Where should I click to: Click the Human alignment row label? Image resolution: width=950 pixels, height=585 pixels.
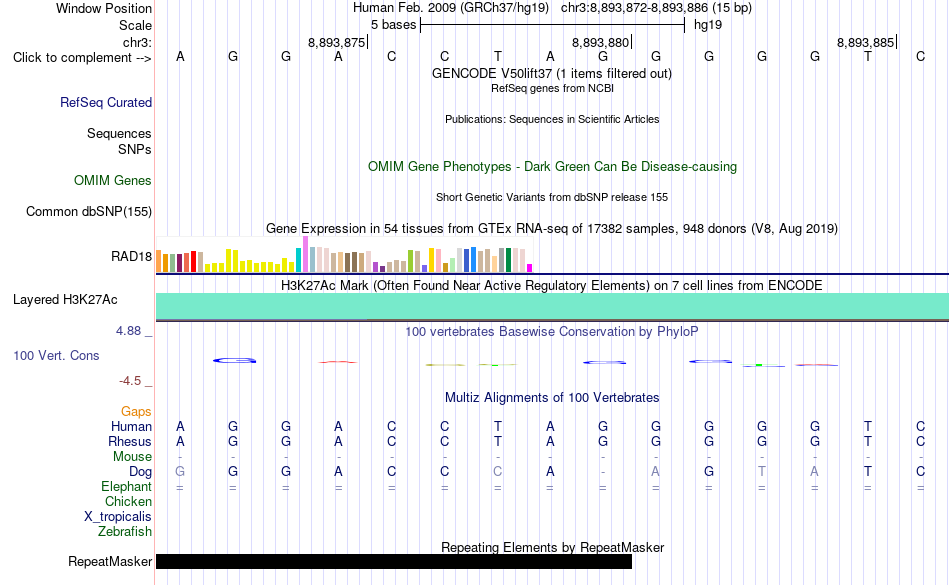point(131,426)
